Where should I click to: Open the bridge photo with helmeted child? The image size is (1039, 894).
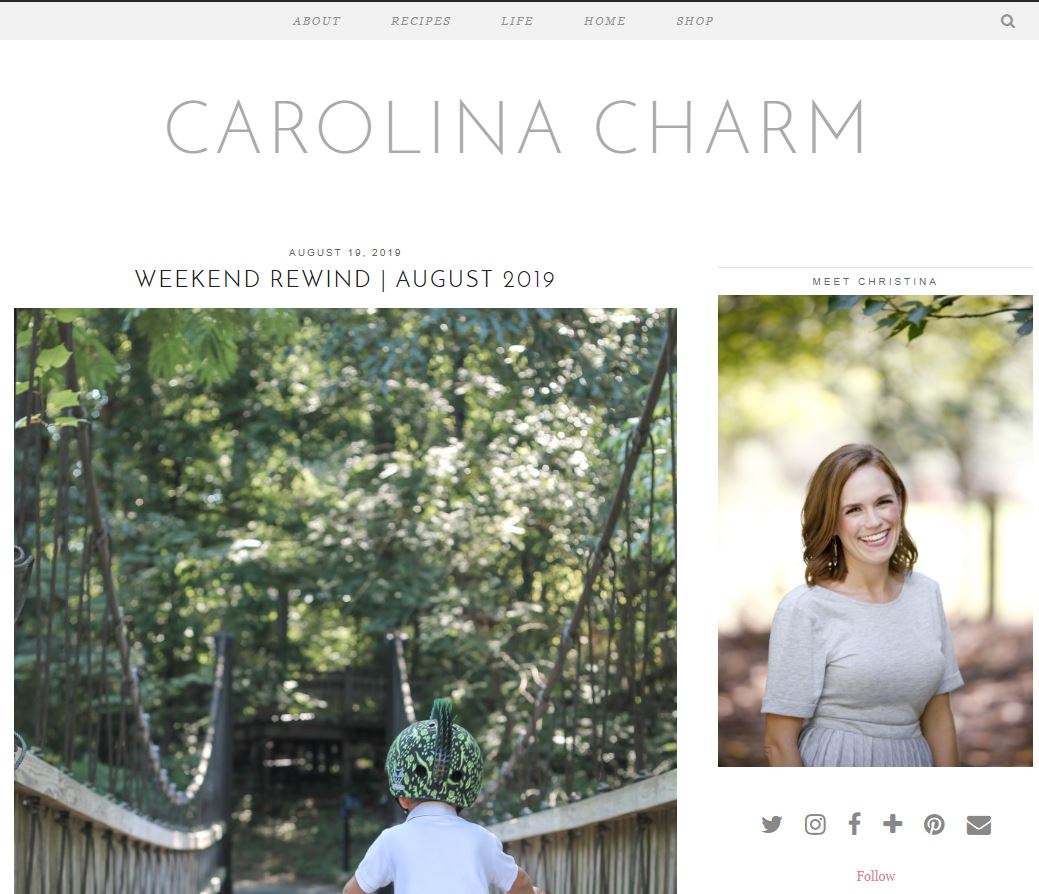(345, 601)
